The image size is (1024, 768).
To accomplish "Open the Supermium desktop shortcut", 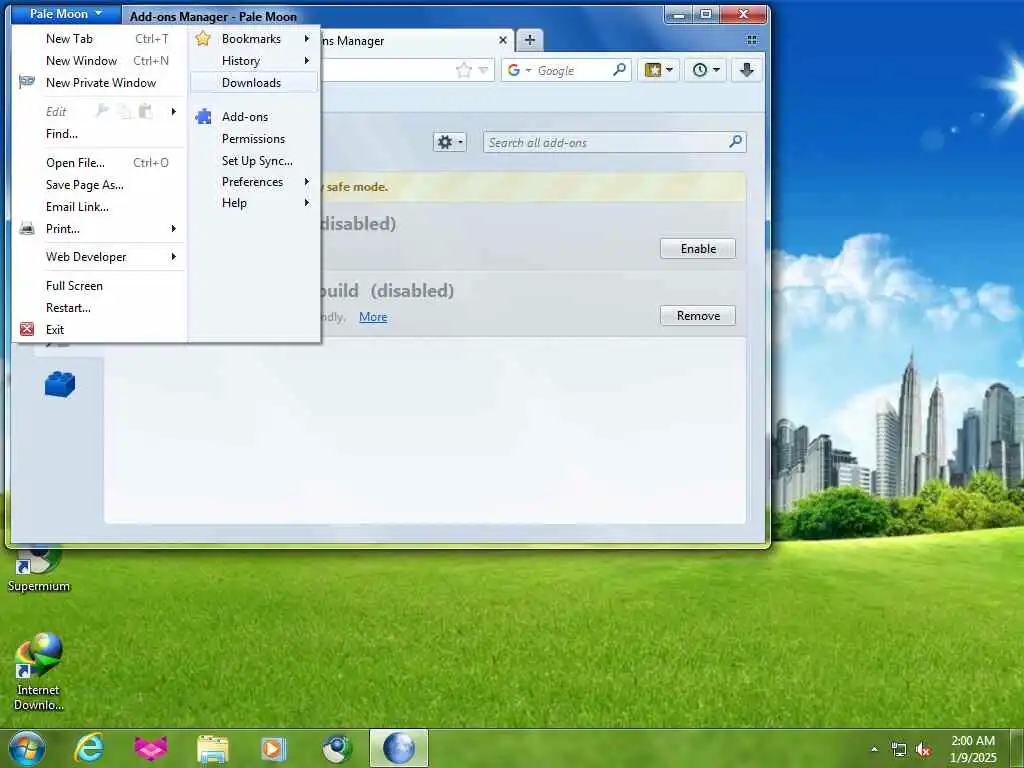I will (x=39, y=569).
